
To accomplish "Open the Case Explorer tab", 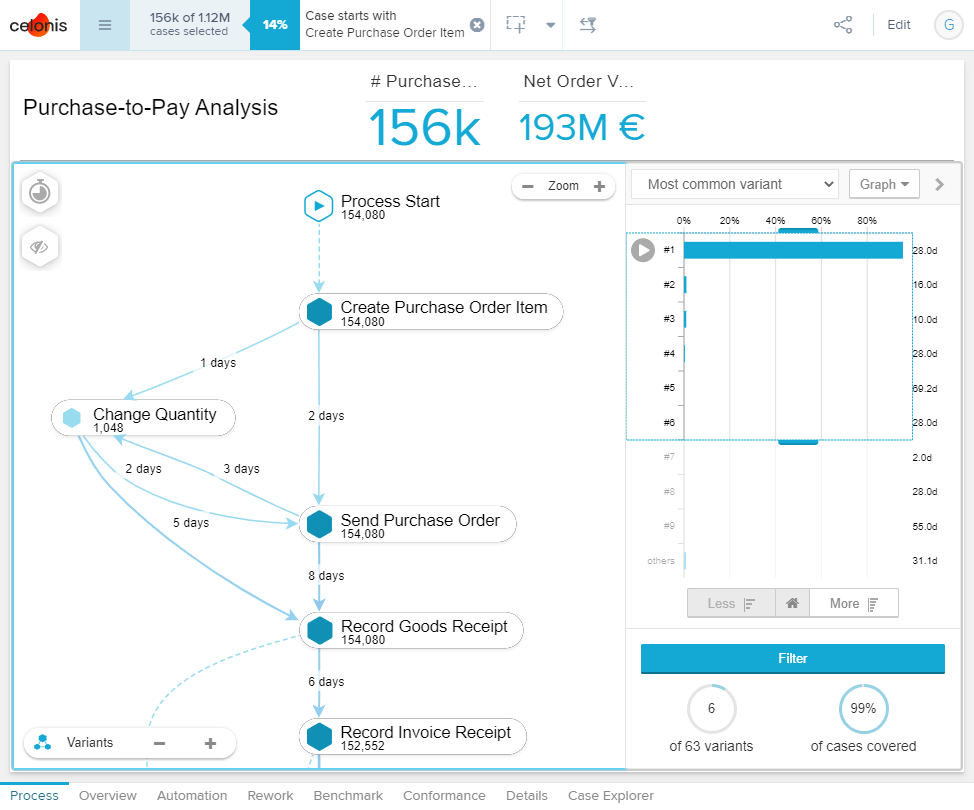I will pos(610,796).
